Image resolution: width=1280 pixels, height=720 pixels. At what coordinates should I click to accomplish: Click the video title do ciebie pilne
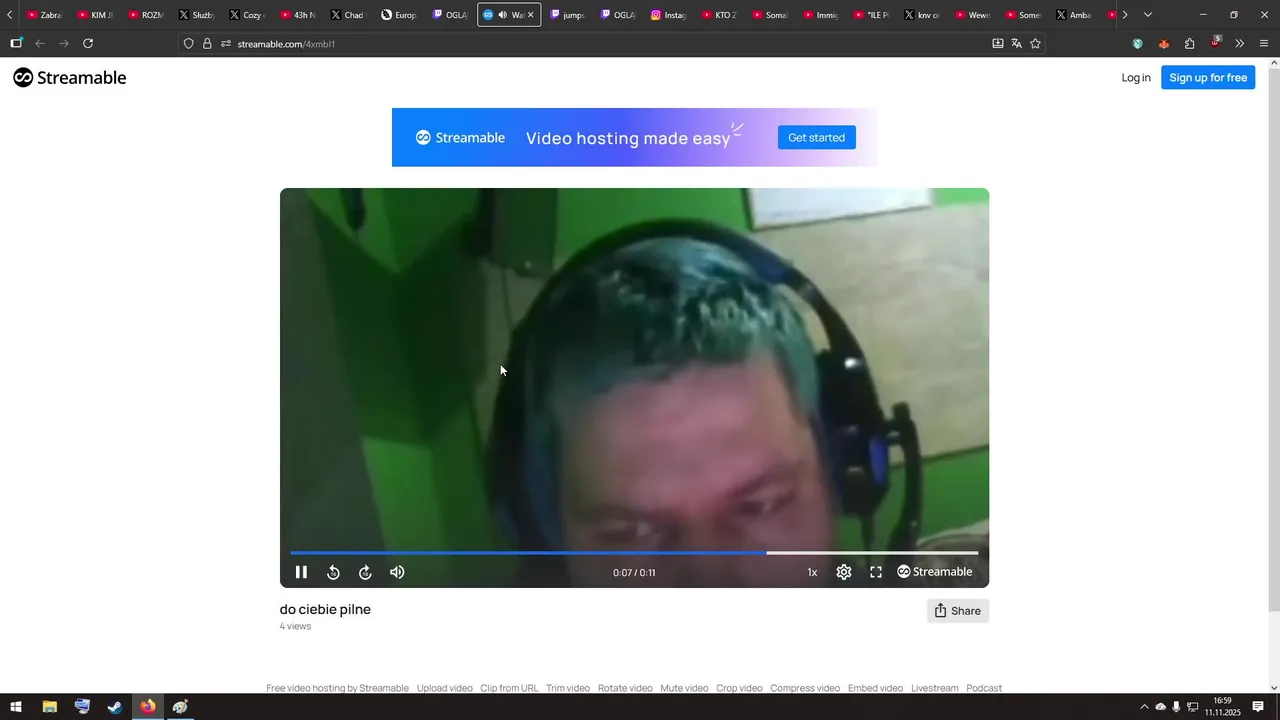coord(325,609)
